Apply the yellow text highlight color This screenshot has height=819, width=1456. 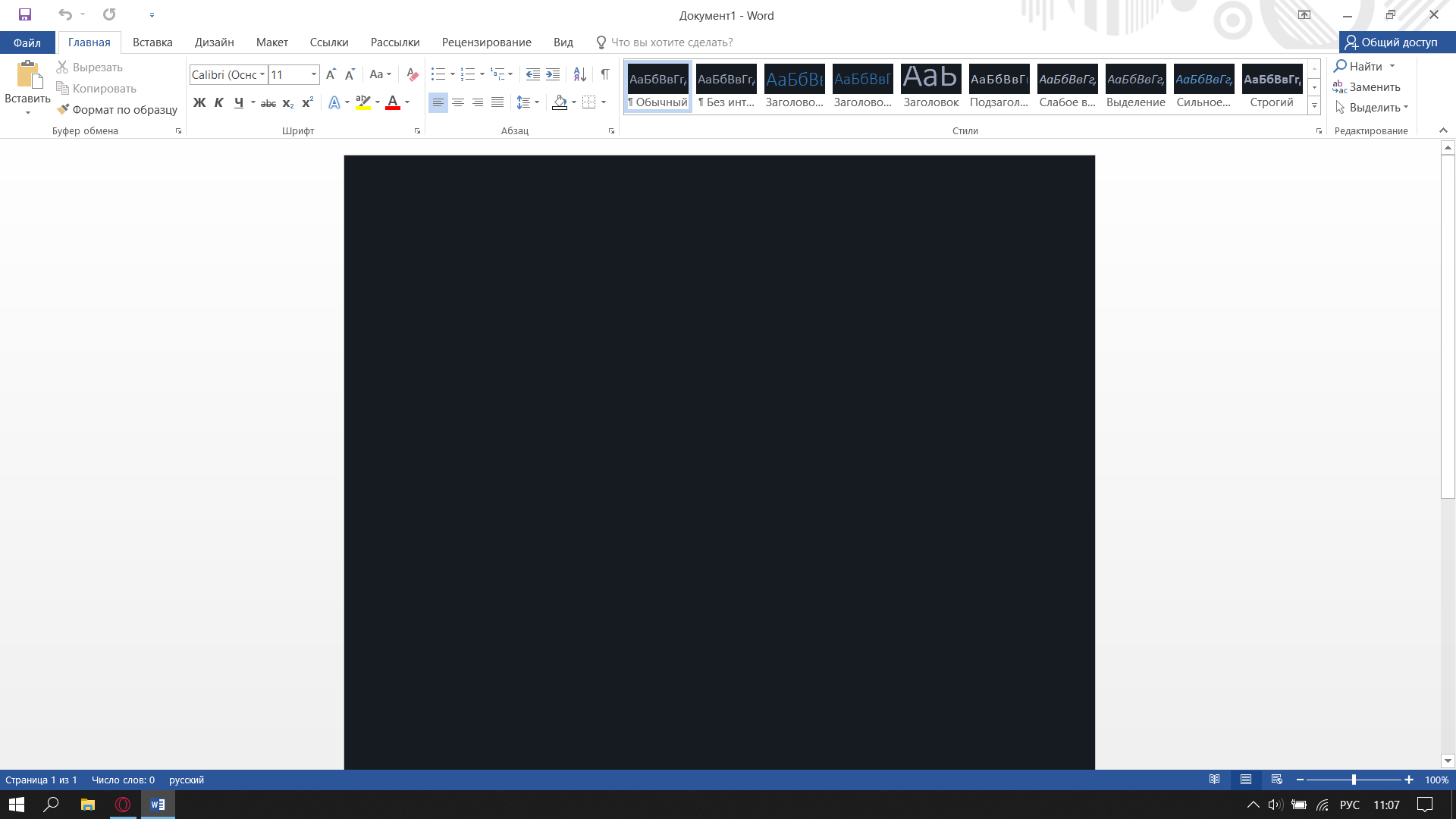click(363, 102)
